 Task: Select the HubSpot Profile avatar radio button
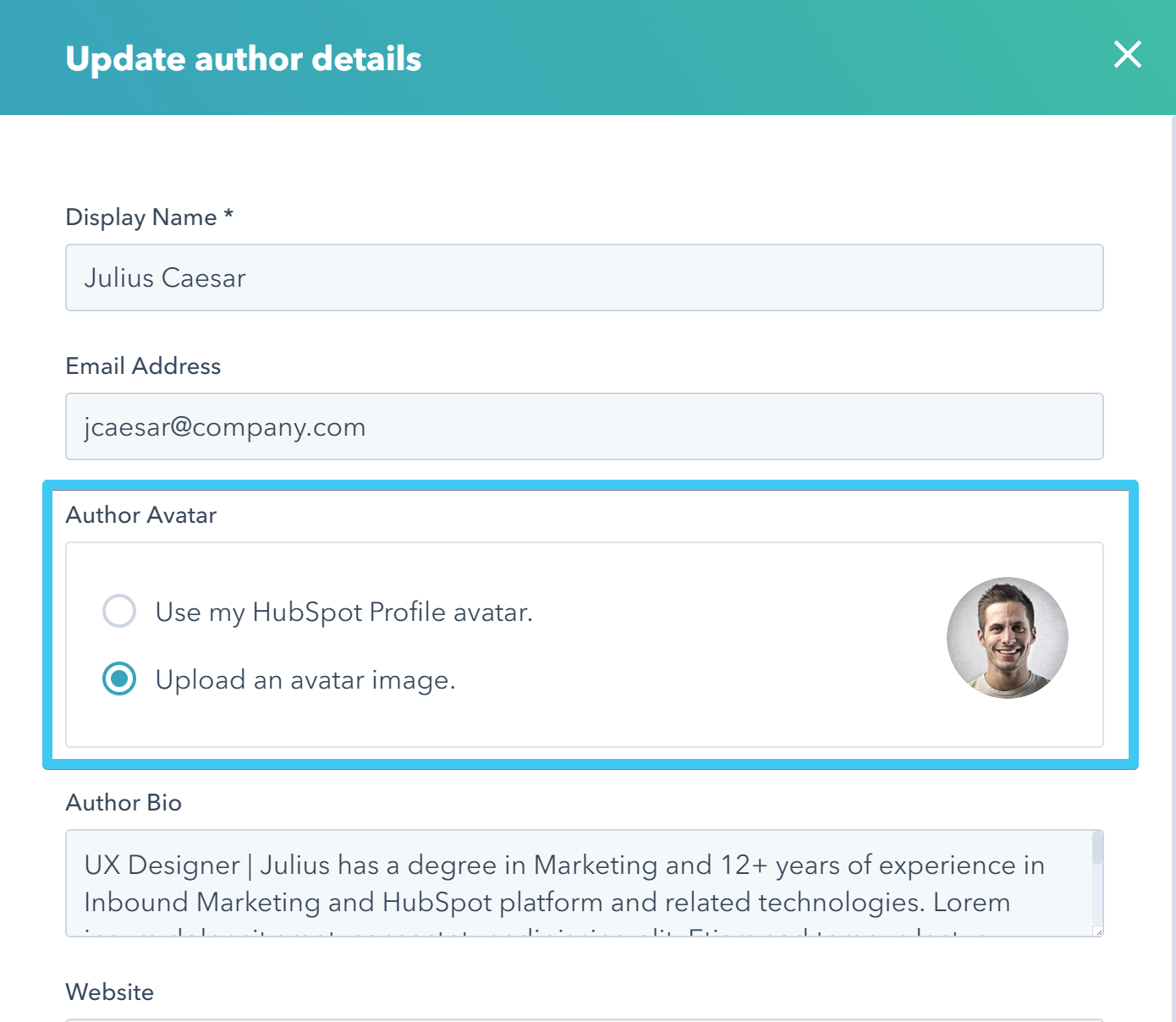coord(119,611)
